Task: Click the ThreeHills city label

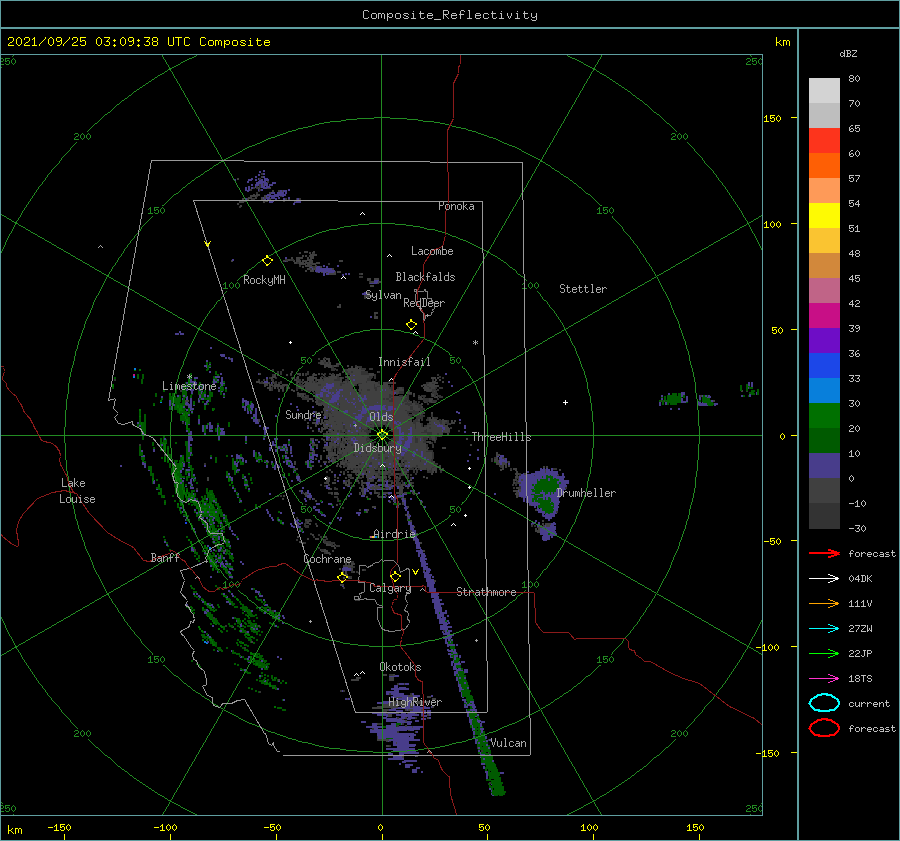Action: pyautogui.click(x=502, y=437)
